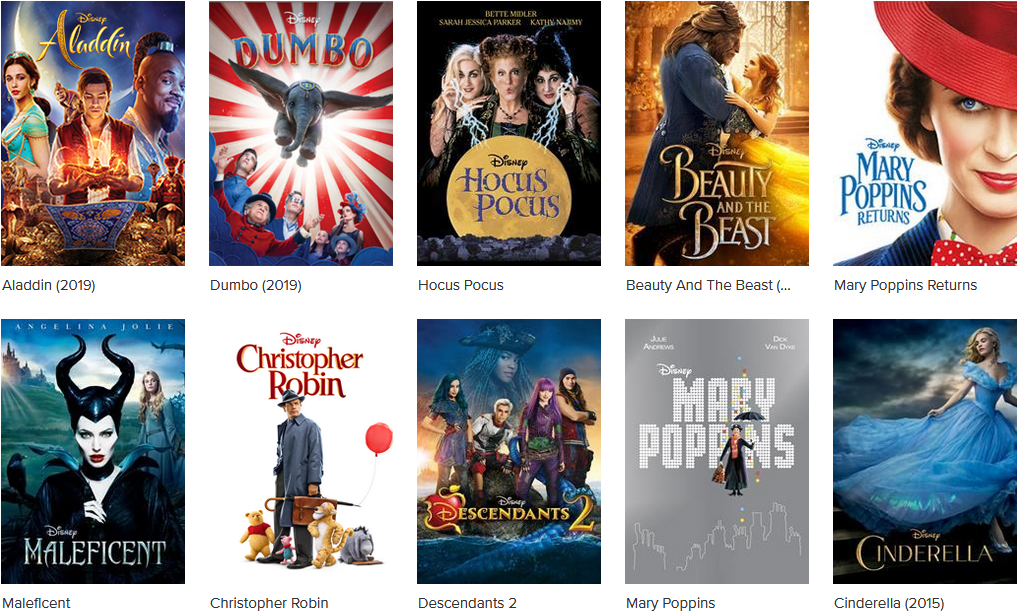
Task: Follow the Mary Poppins Returns title link
Action: tap(906, 285)
